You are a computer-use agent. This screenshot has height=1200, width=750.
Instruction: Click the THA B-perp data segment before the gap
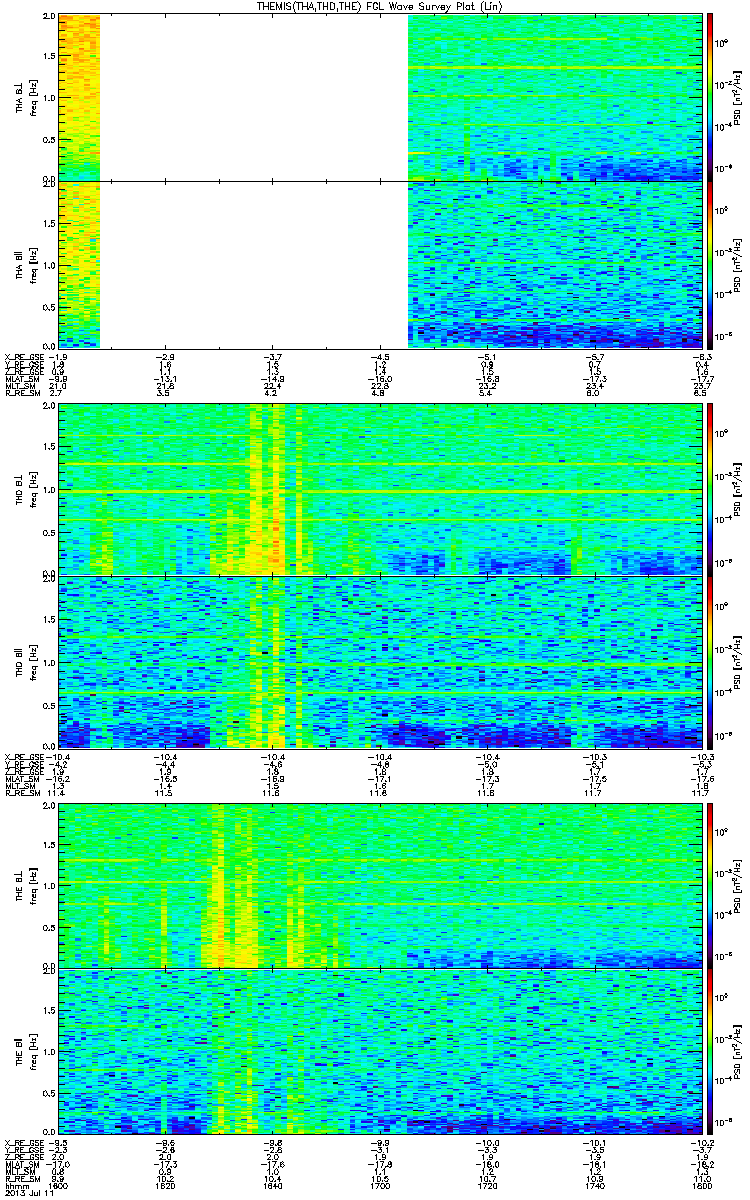(x=79, y=97)
